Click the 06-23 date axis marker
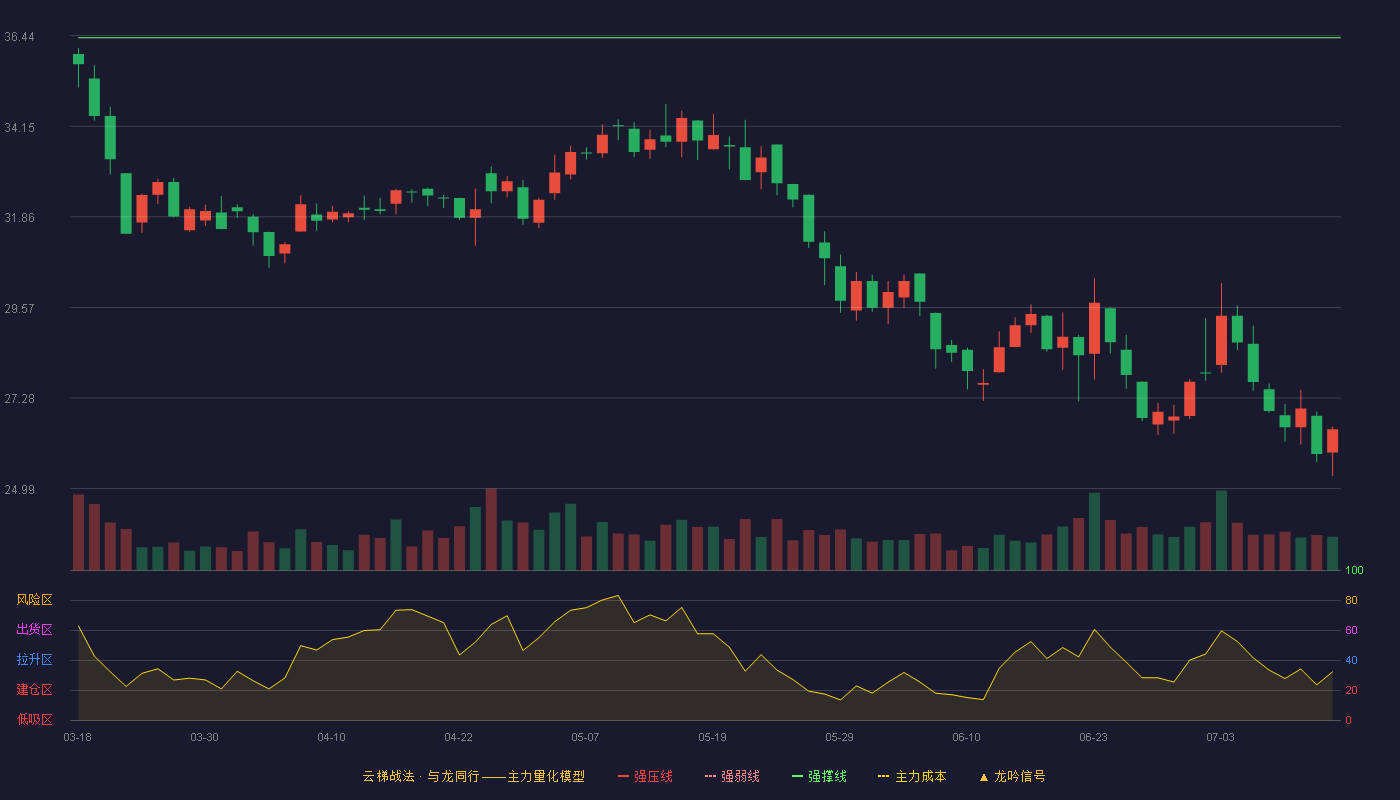Image resolution: width=1400 pixels, height=800 pixels. [1093, 737]
